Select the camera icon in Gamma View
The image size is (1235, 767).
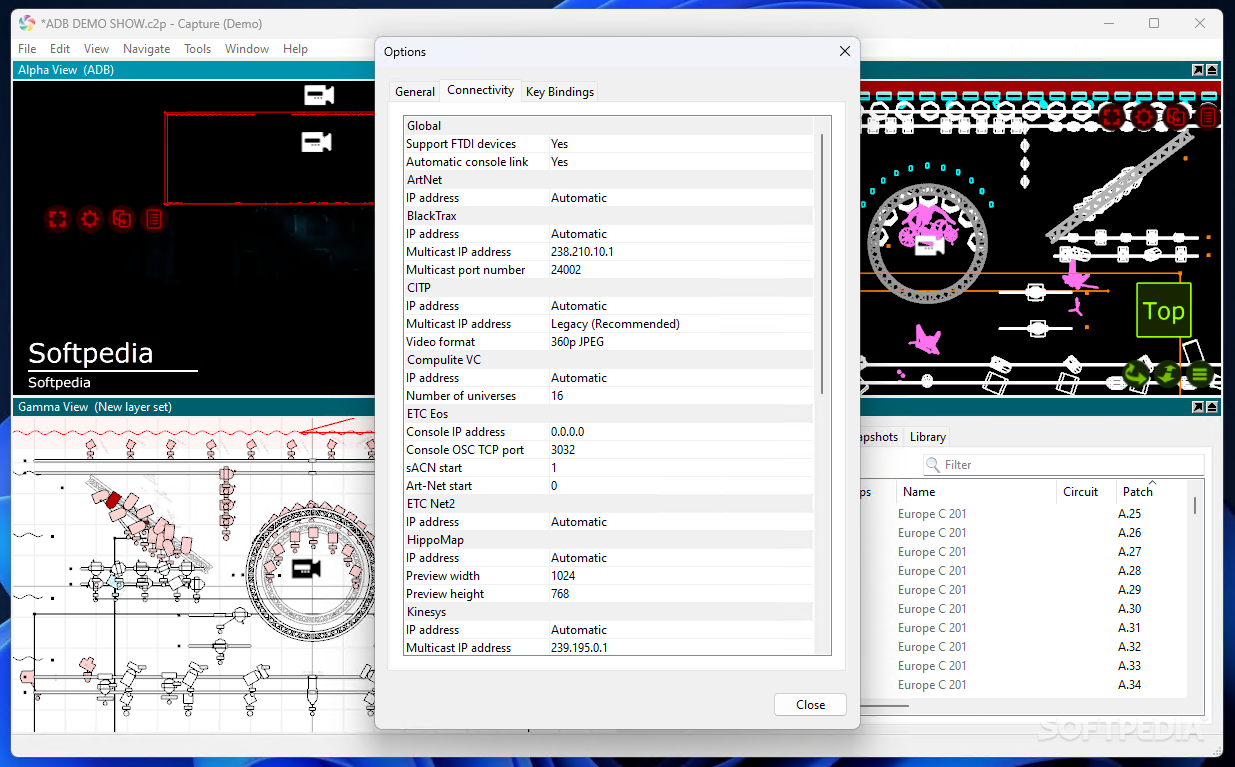click(x=305, y=568)
